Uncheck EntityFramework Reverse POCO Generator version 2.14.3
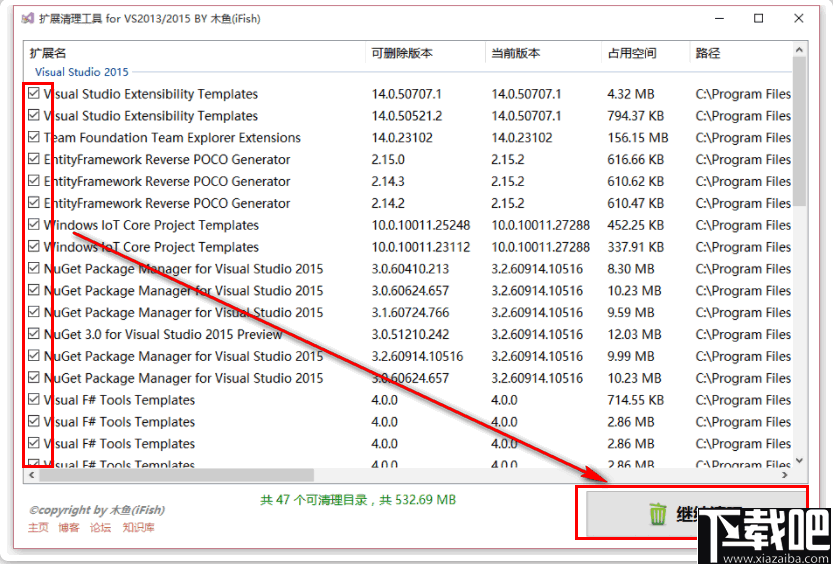Image resolution: width=833 pixels, height=564 pixels. click(34, 181)
